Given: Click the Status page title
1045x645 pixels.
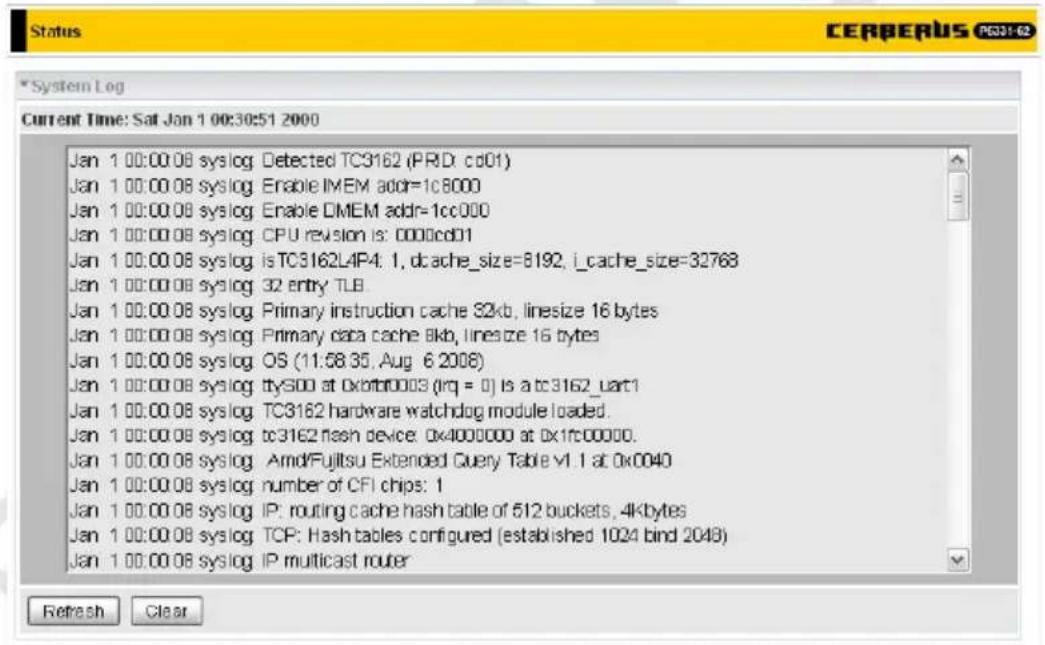Looking at the screenshot, I should click(55, 31).
